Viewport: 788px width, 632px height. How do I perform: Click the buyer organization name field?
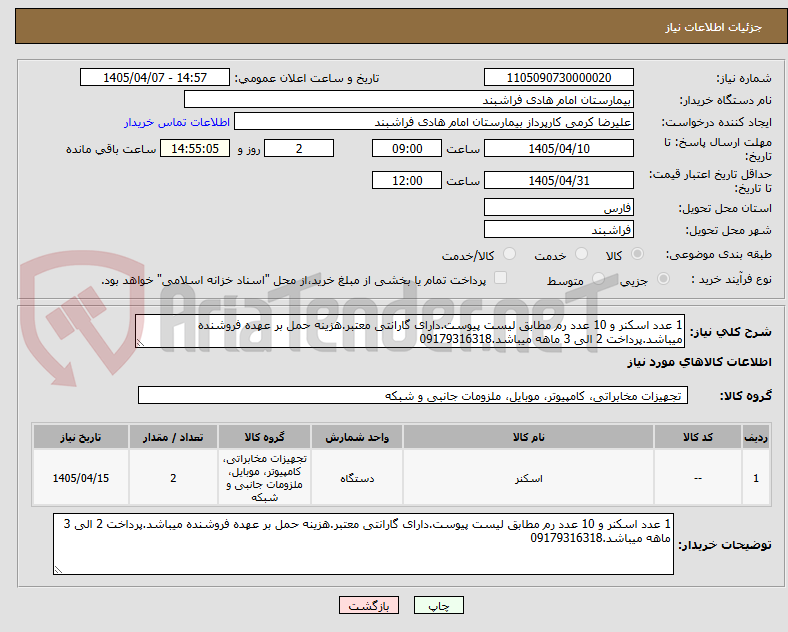pos(409,99)
